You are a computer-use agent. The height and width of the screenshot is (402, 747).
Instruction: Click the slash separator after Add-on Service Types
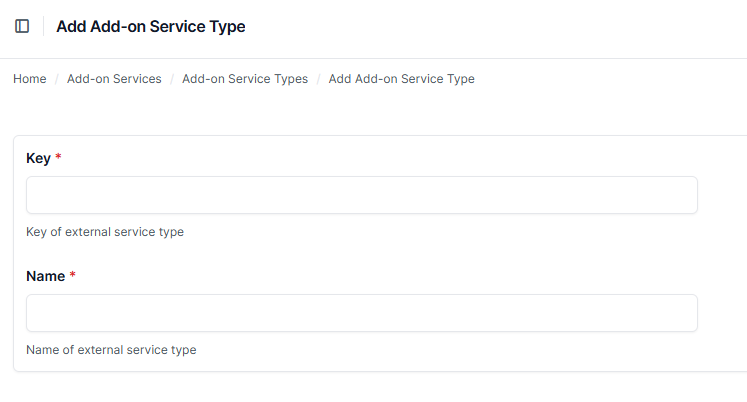click(319, 79)
